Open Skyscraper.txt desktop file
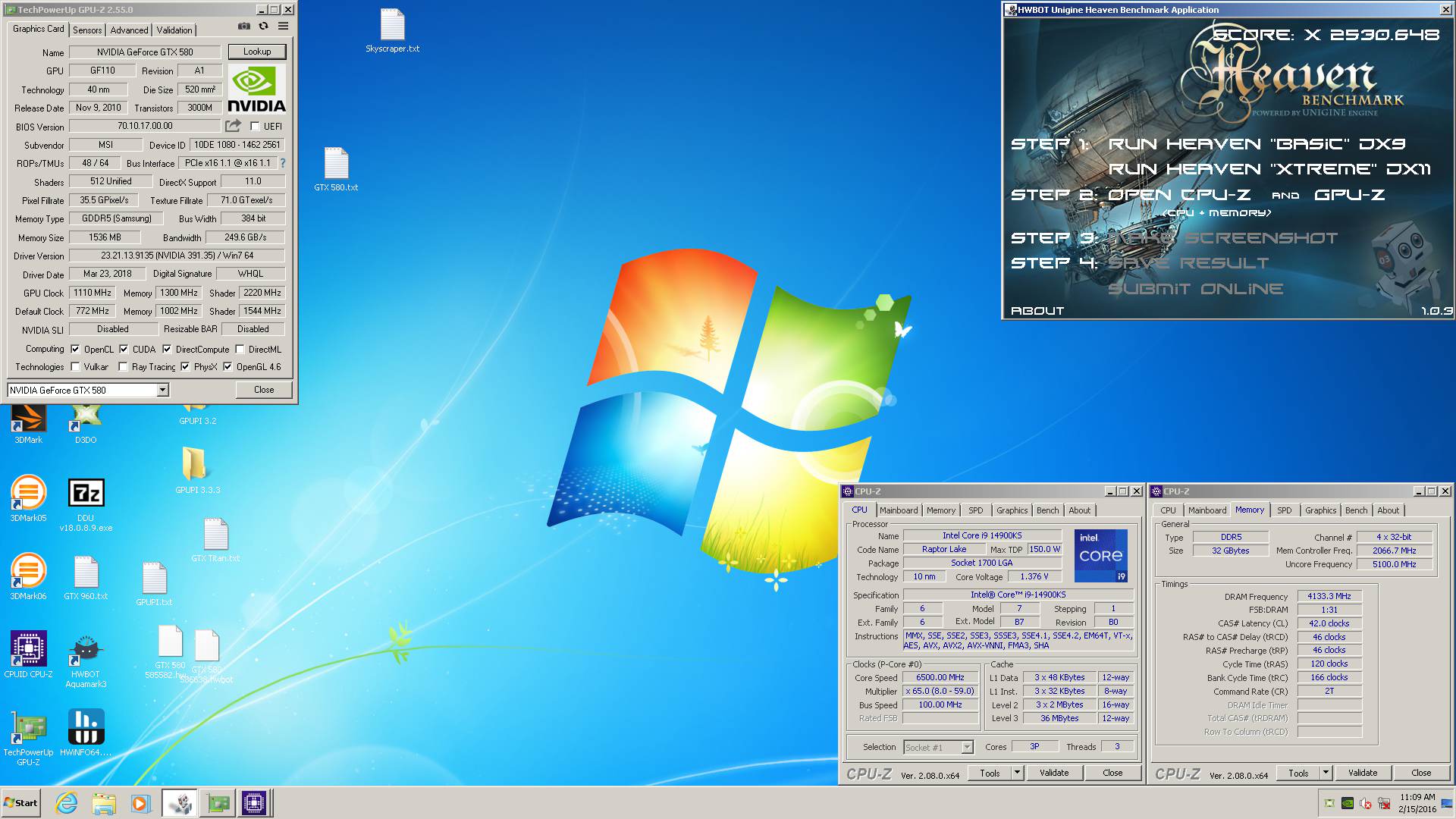 392,31
